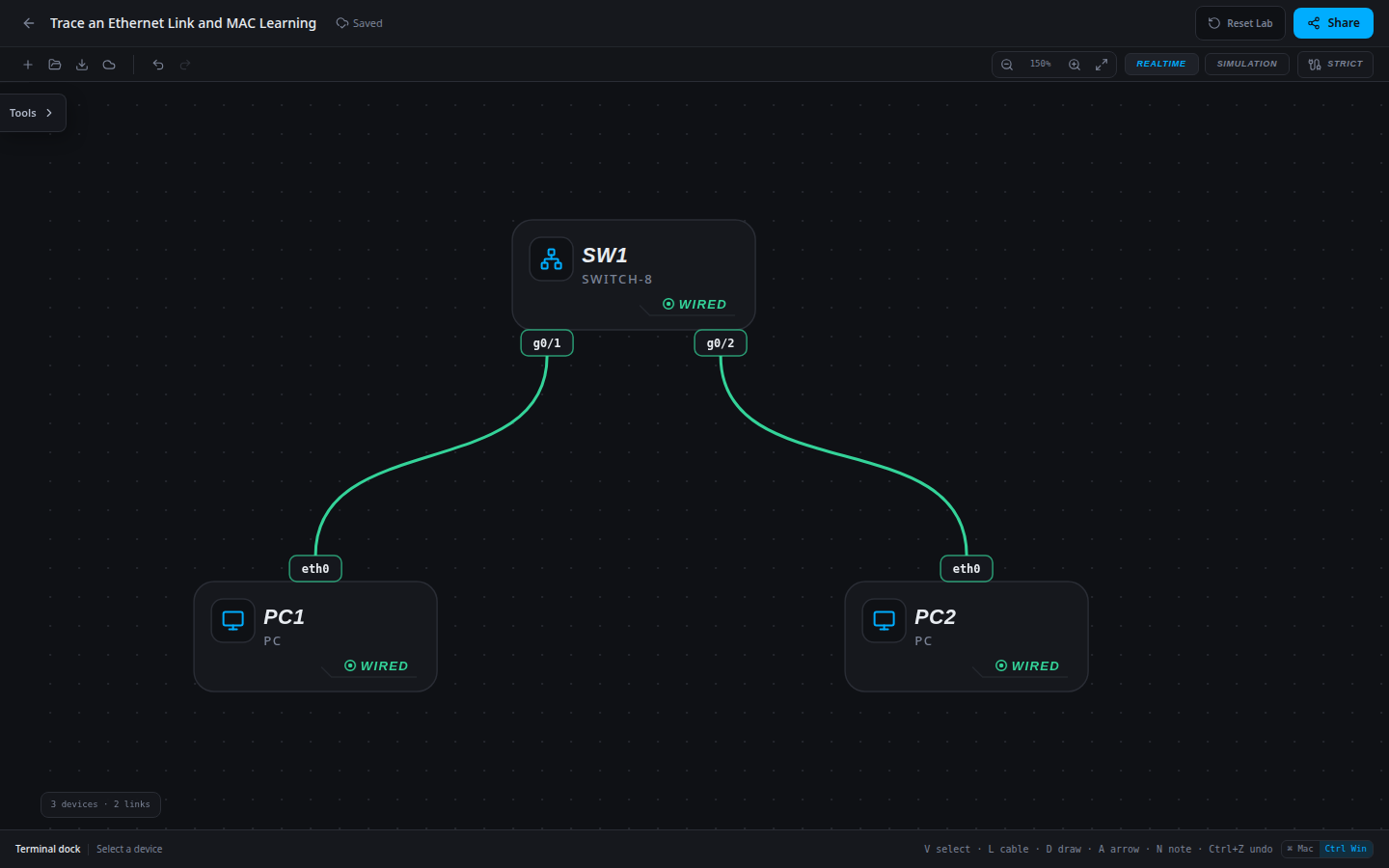Choose Ctrl Win shortcut layout
The height and width of the screenshot is (868, 1389).
coord(1346,850)
